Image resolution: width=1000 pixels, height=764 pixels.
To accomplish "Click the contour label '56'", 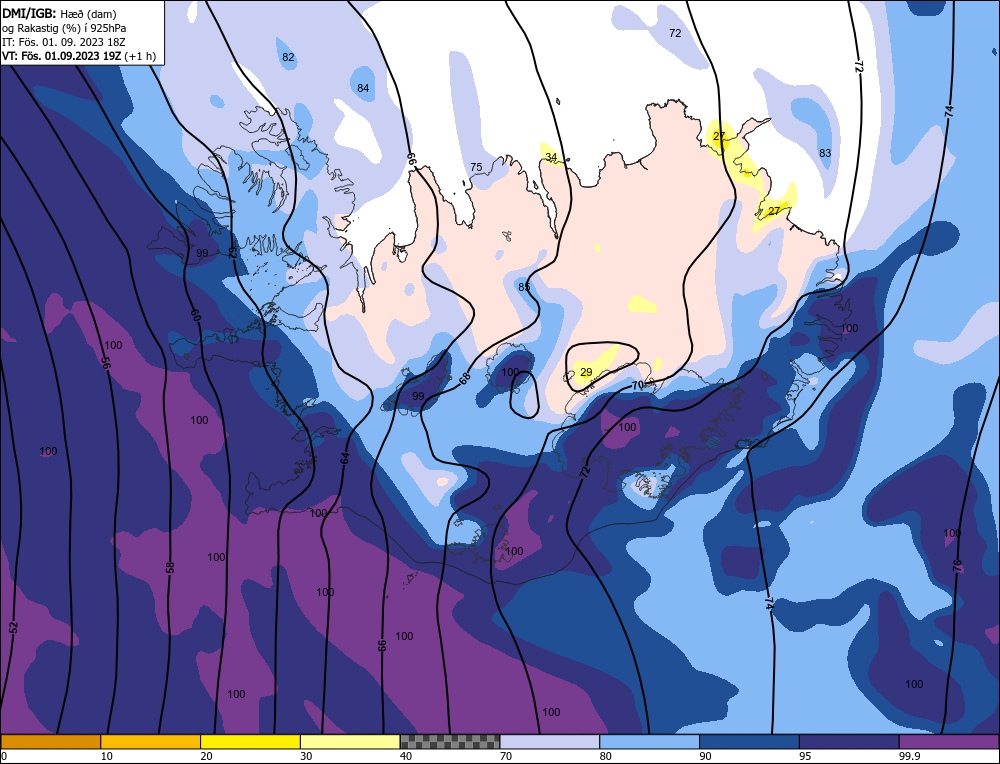I will tap(106, 364).
